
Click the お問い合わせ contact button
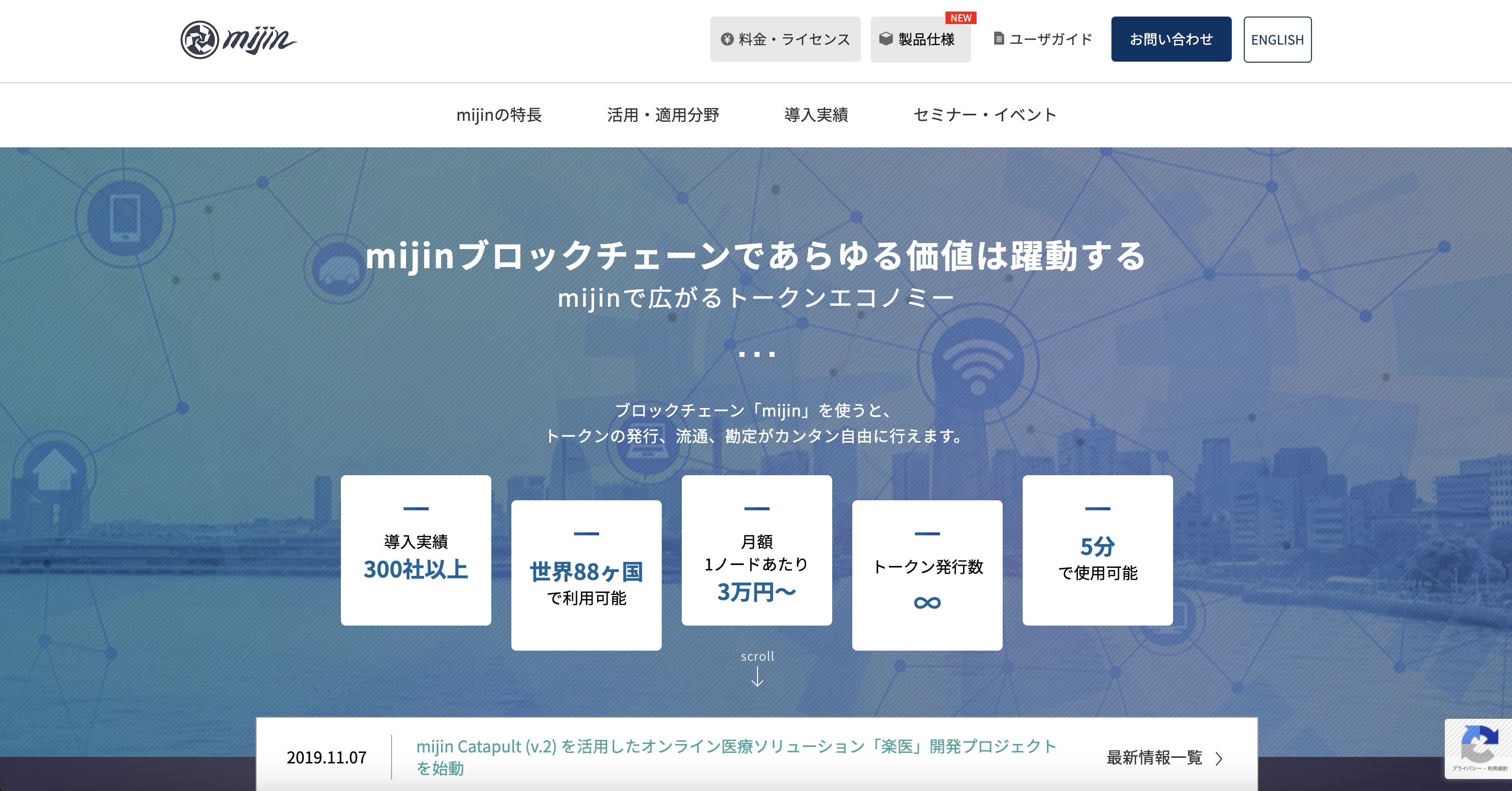(1171, 39)
